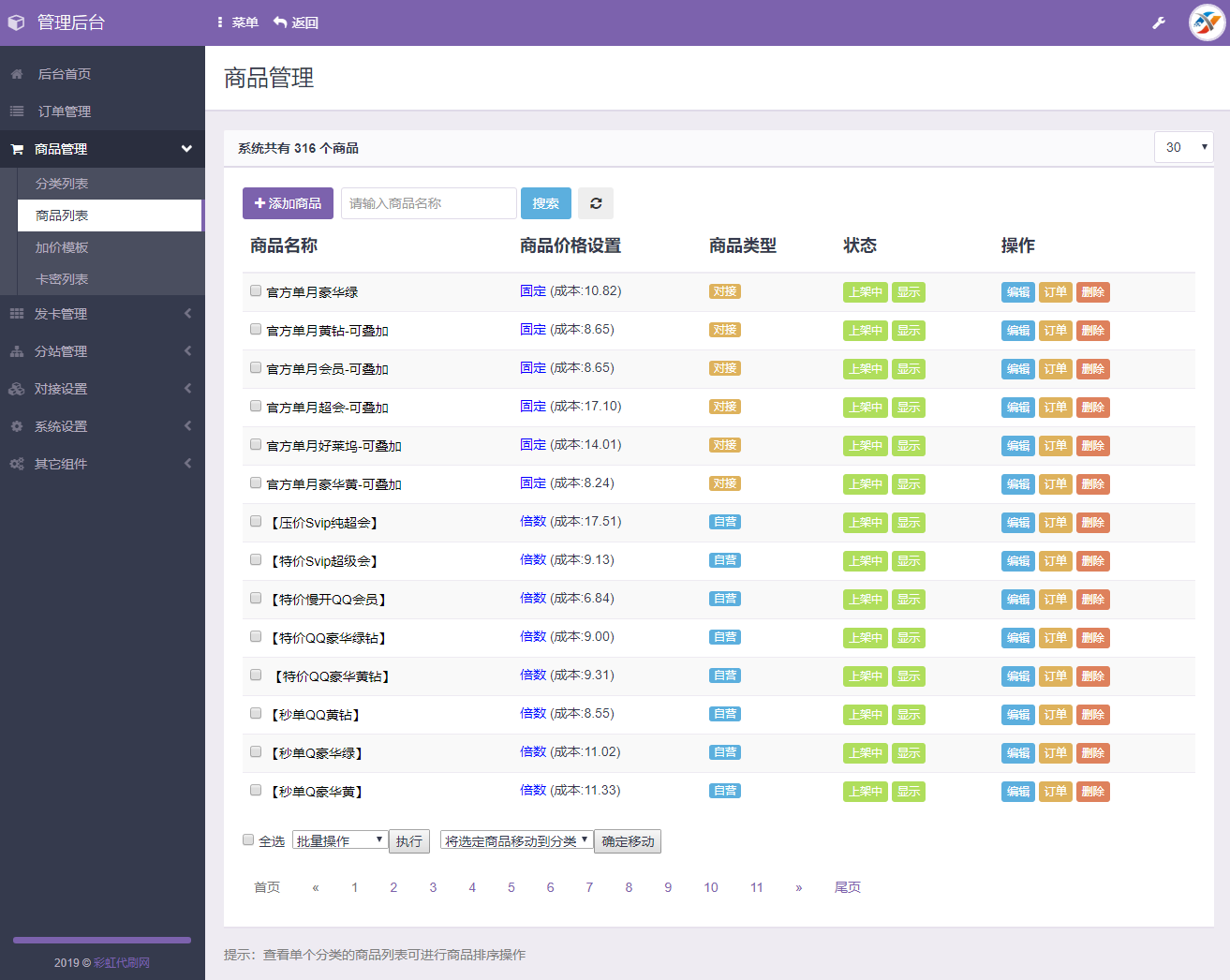Screen dimensions: 1230x980
Task: Click 倍数 price link for 【秒单Q豪华绿】
Action: (533, 752)
